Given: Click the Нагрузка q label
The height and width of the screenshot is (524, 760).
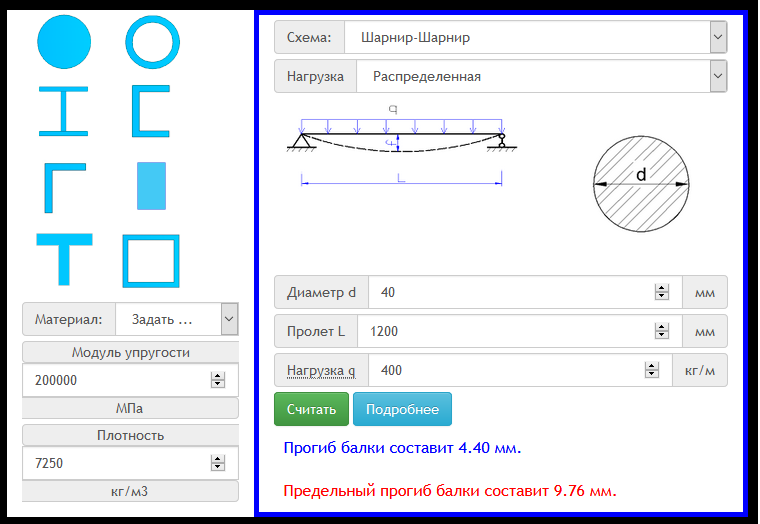Looking at the screenshot, I should [321, 370].
